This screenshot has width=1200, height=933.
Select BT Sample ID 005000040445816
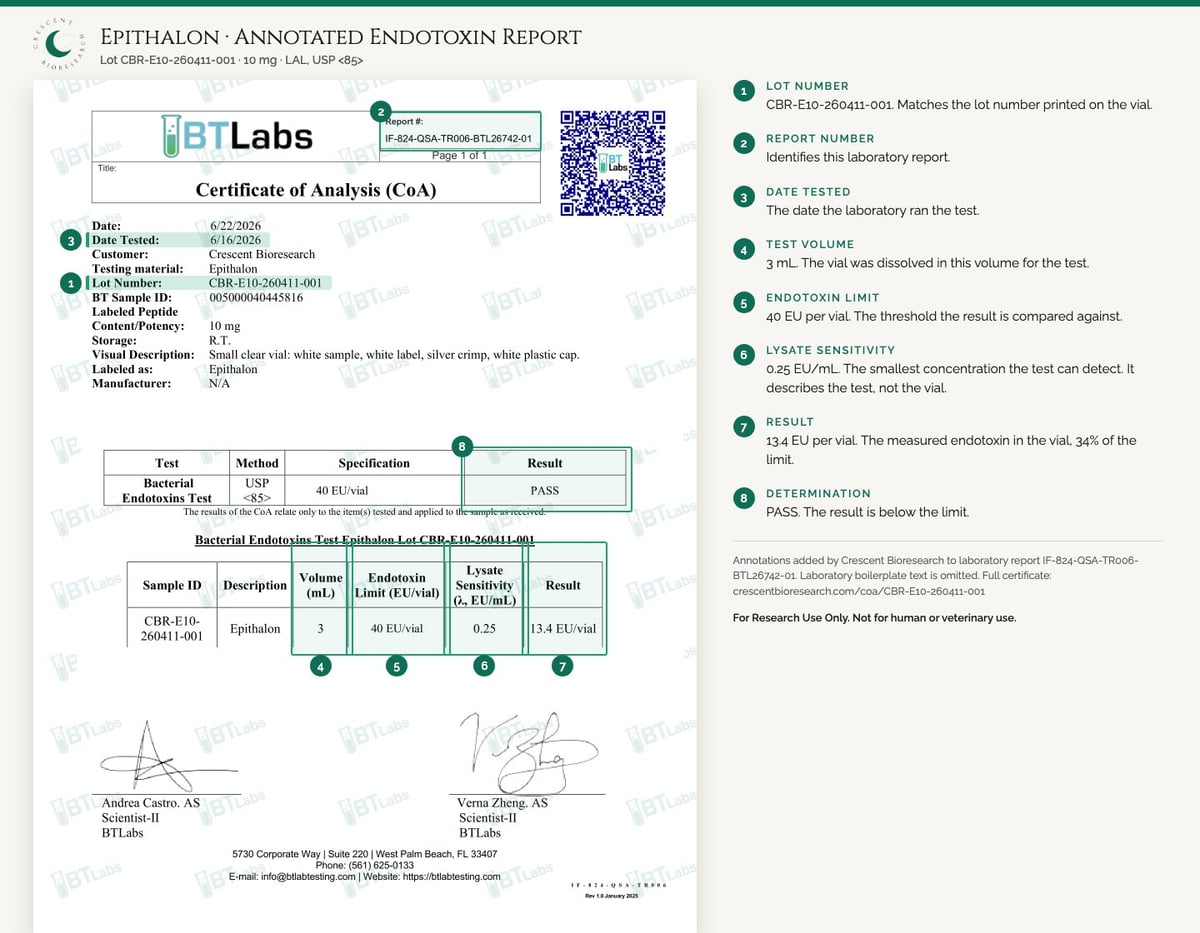256,297
